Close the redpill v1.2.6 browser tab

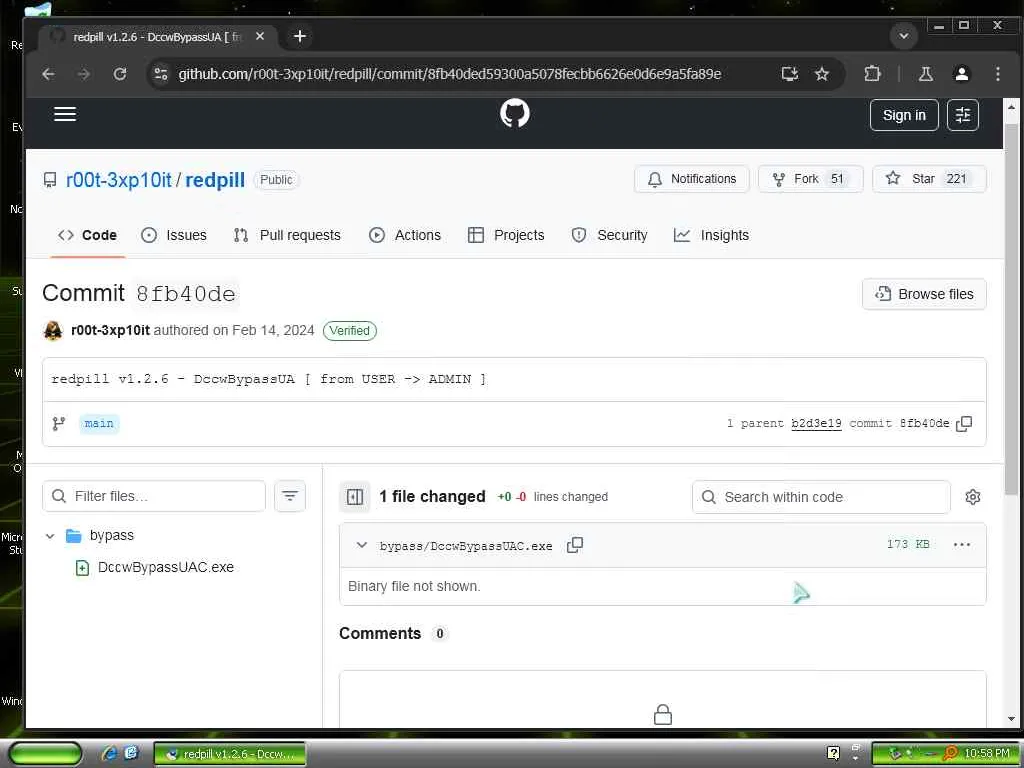(259, 37)
